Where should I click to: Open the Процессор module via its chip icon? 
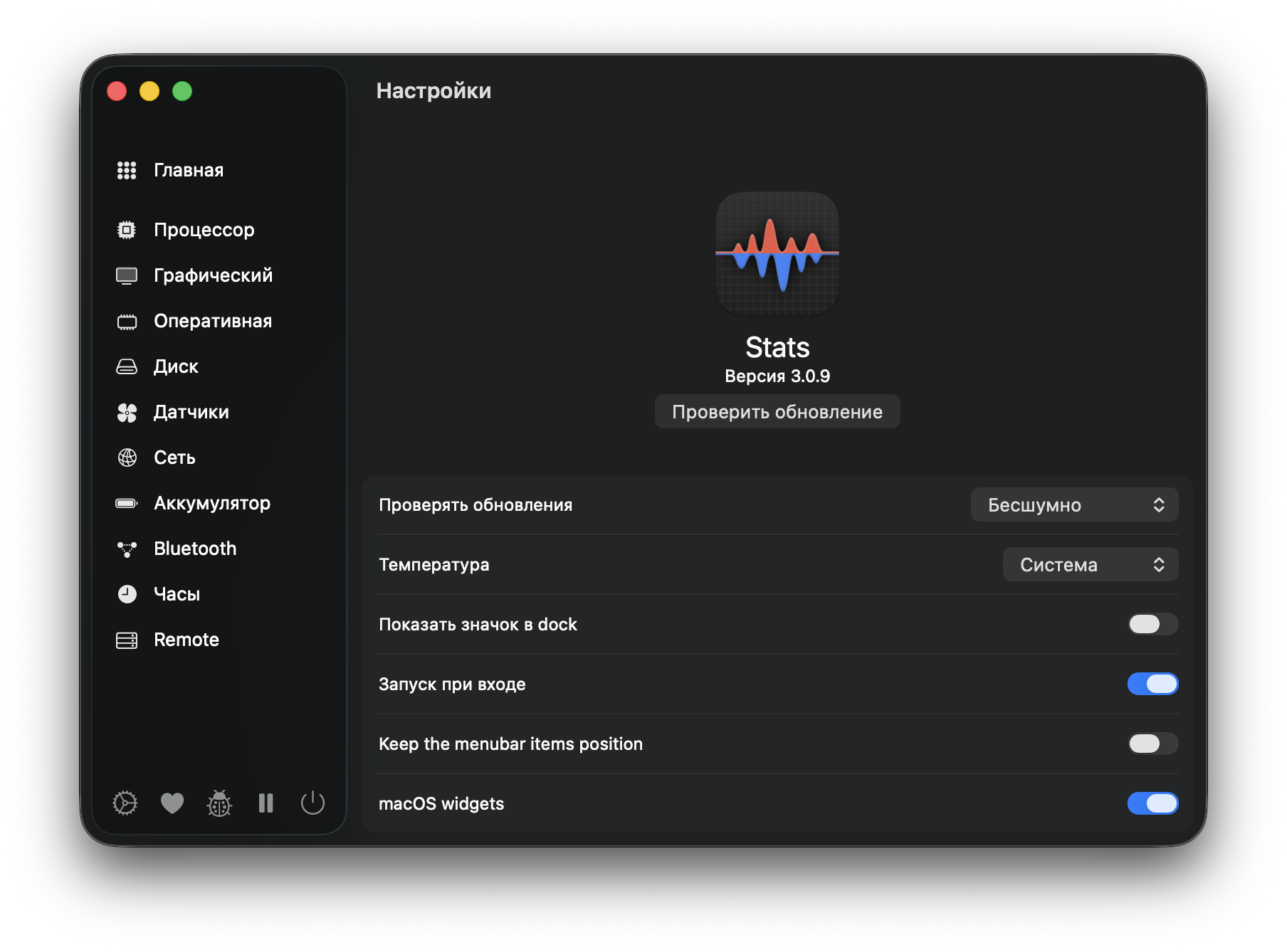click(x=127, y=230)
